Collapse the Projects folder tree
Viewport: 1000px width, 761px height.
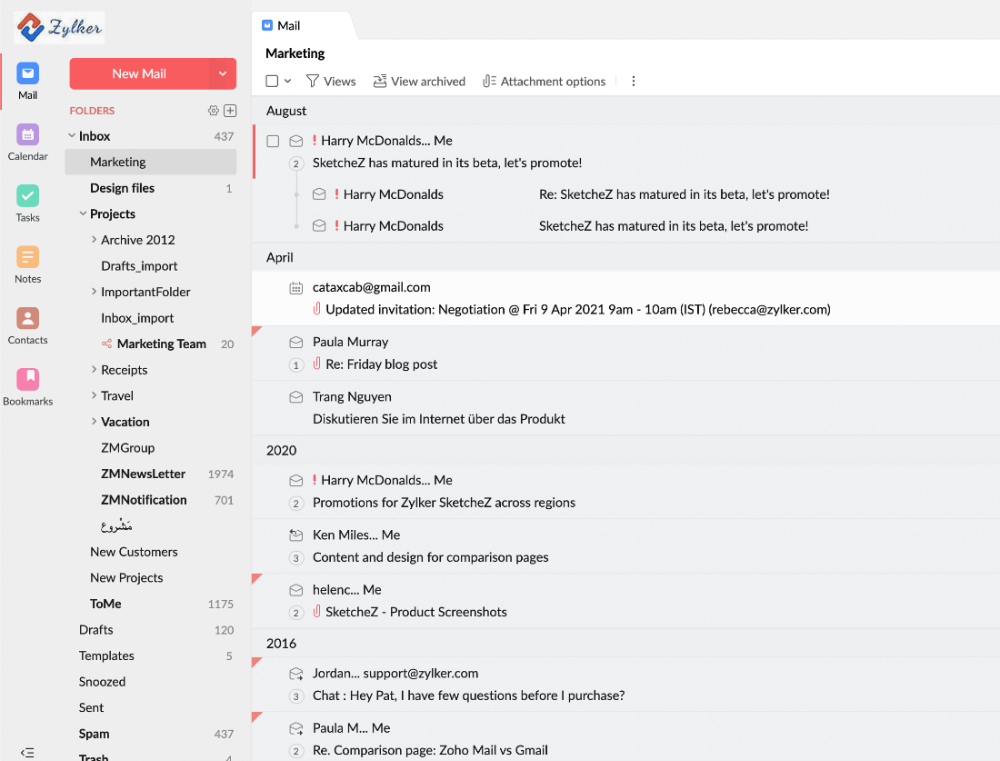click(x=83, y=214)
